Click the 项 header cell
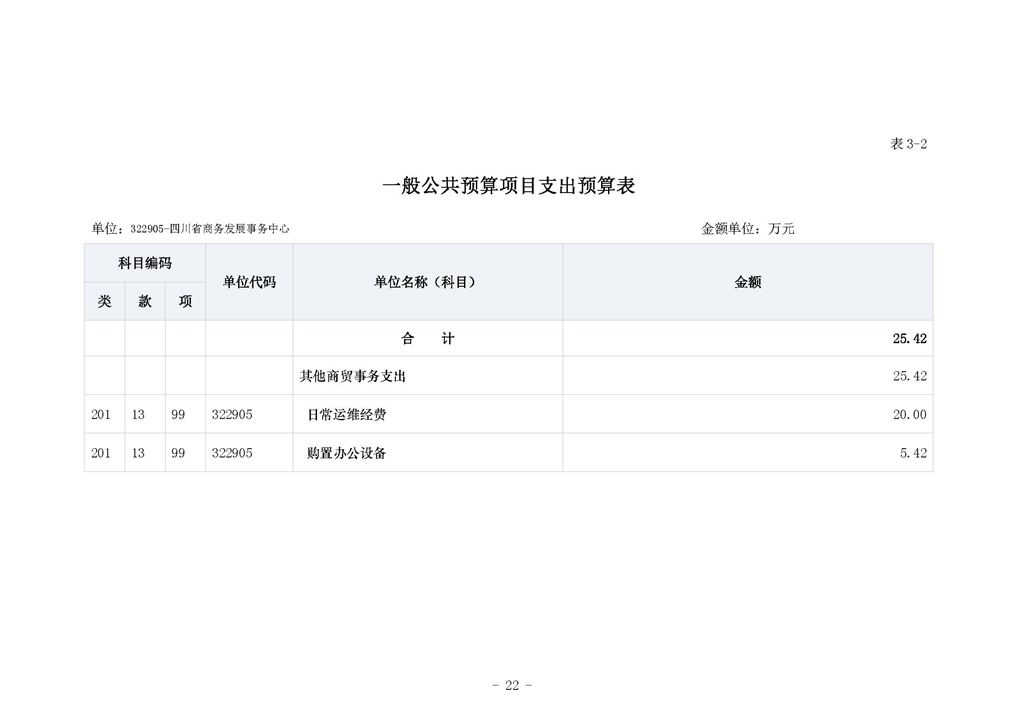The width and height of the screenshot is (1024, 724). [184, 300]
